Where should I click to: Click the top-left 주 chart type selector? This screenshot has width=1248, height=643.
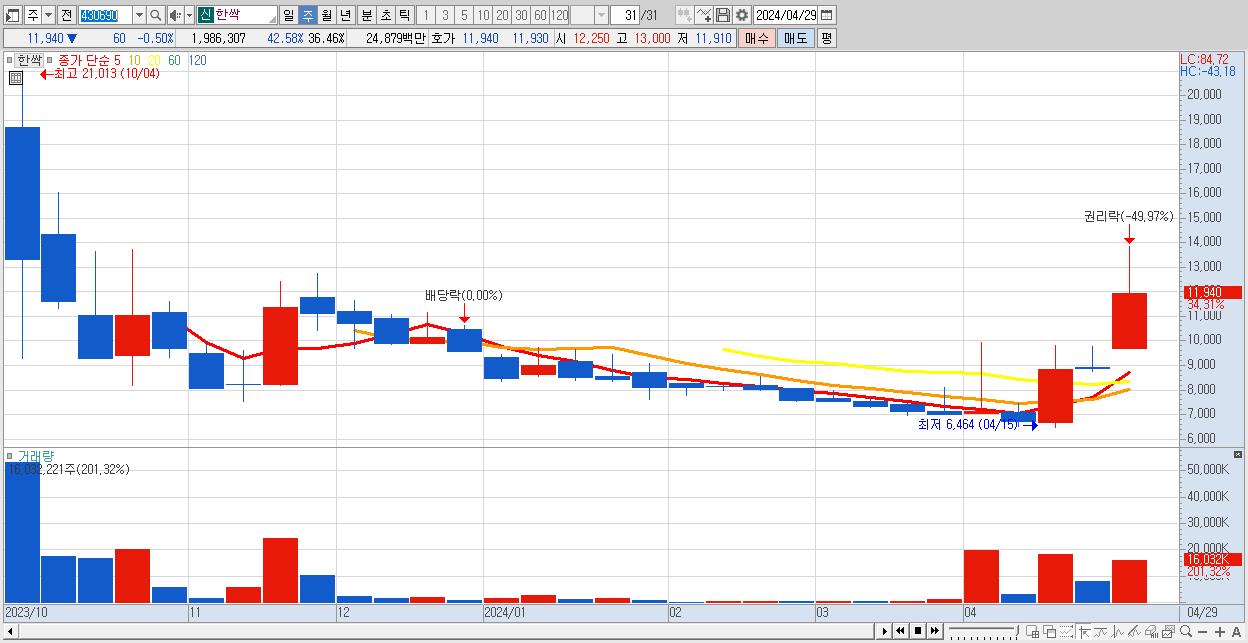pyautogui.click(x=33, y=15)
